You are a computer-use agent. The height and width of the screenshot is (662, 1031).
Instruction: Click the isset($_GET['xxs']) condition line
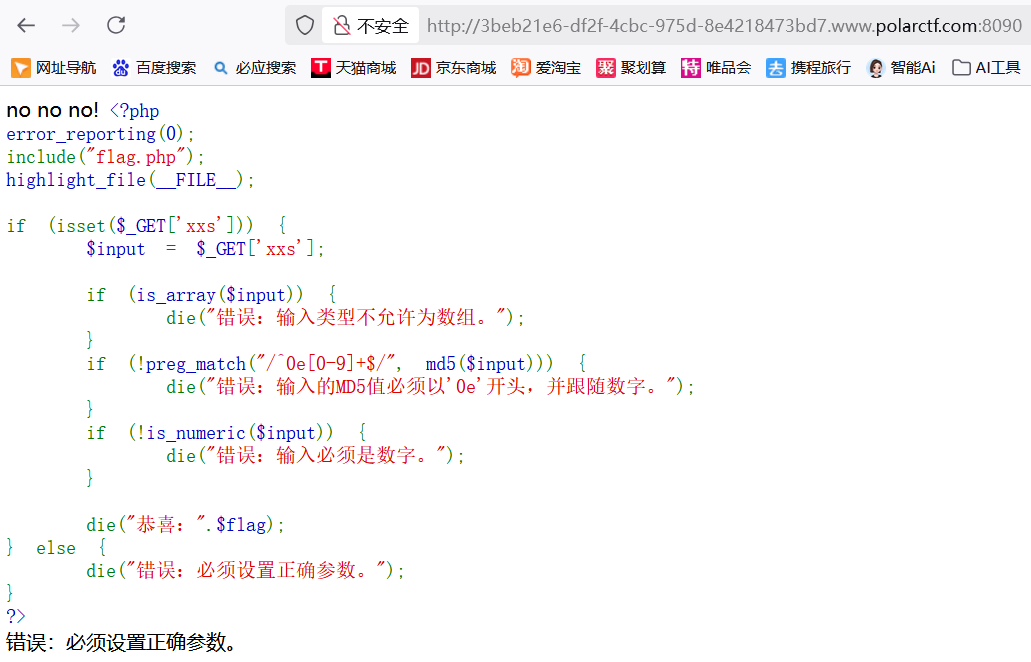coord(147,226)
